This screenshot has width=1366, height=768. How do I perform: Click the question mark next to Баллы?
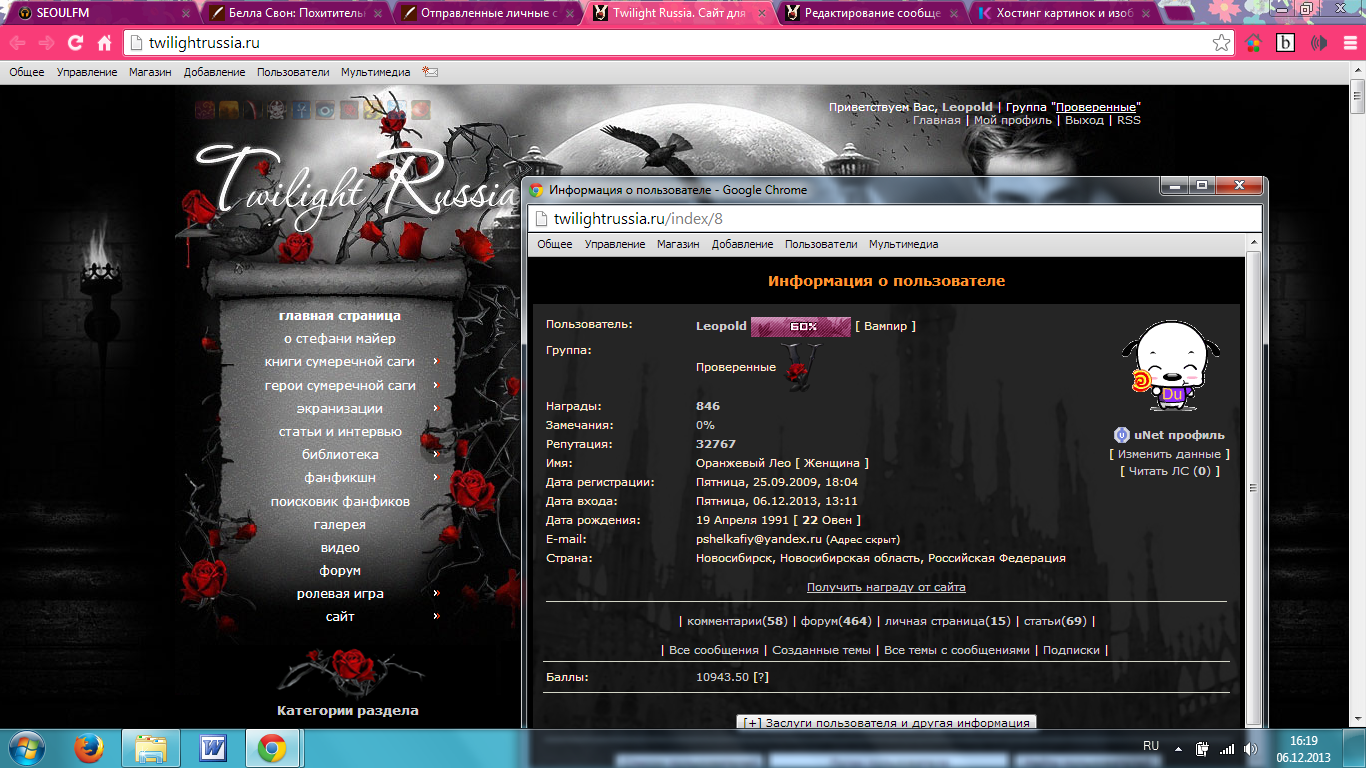click(x=761, y=677)
